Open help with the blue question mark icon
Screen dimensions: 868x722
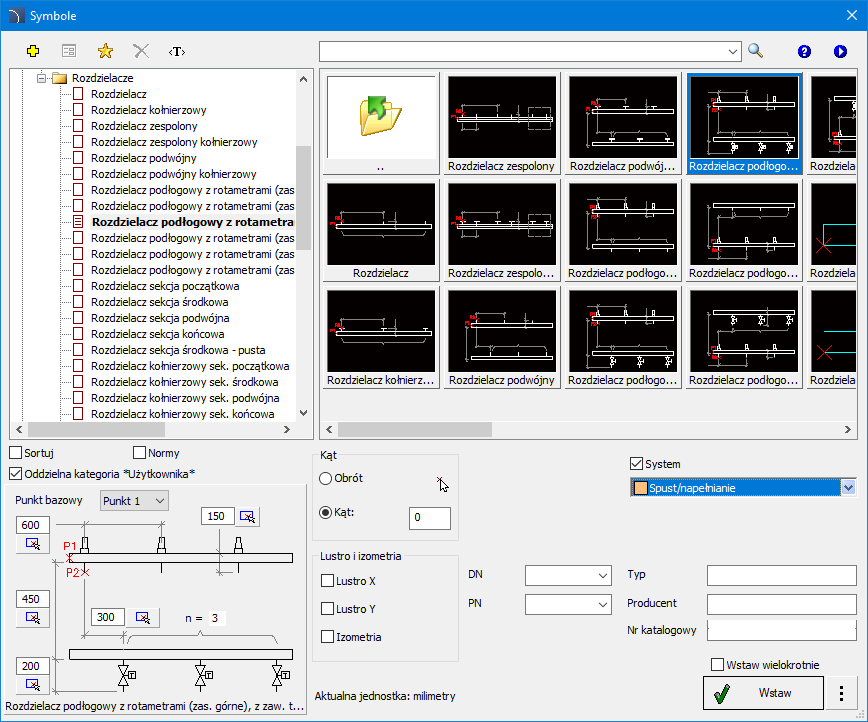[804, 51]
